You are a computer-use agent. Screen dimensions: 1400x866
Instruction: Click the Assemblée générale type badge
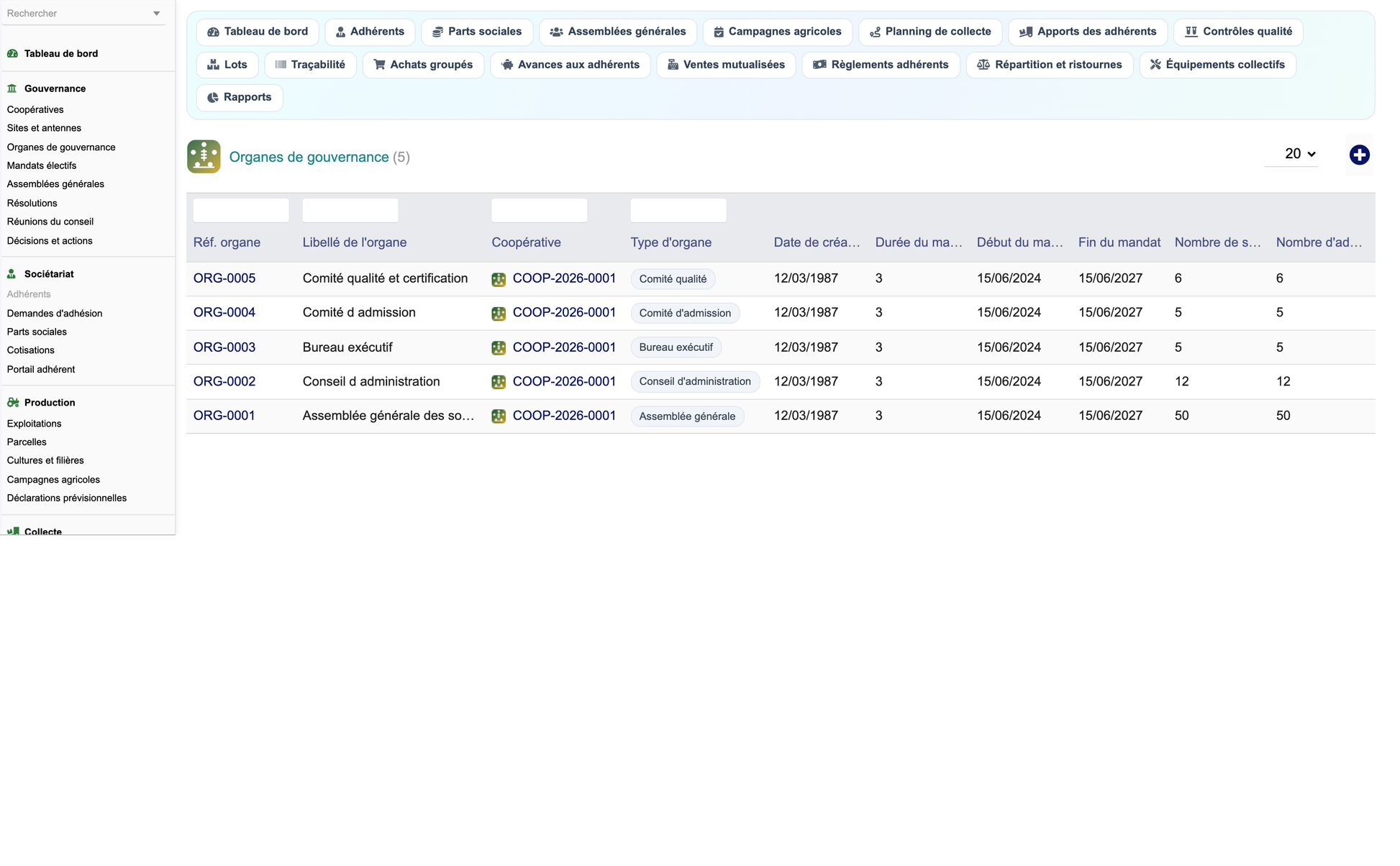pos(687,416)
